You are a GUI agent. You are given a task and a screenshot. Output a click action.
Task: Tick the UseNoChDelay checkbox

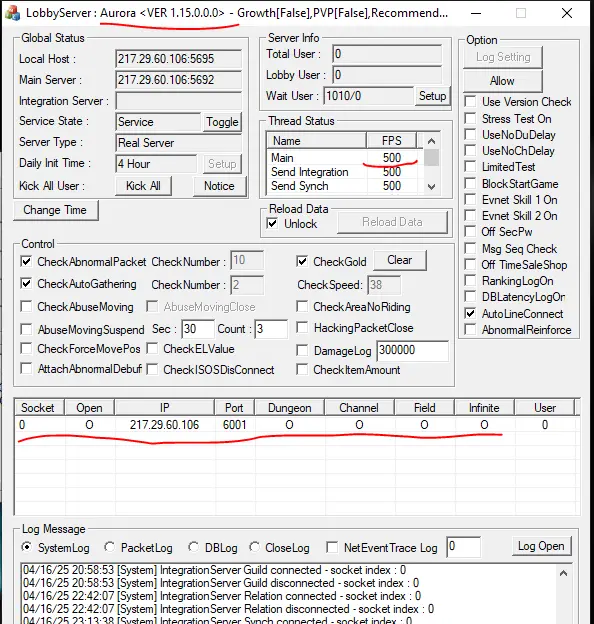(470, 150)
